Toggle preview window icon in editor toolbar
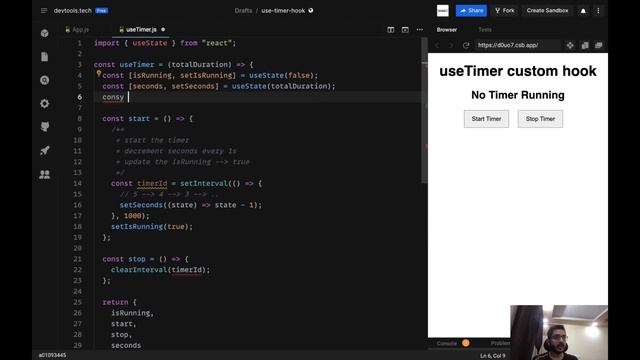Screen dimensions: 640x360 405,30
